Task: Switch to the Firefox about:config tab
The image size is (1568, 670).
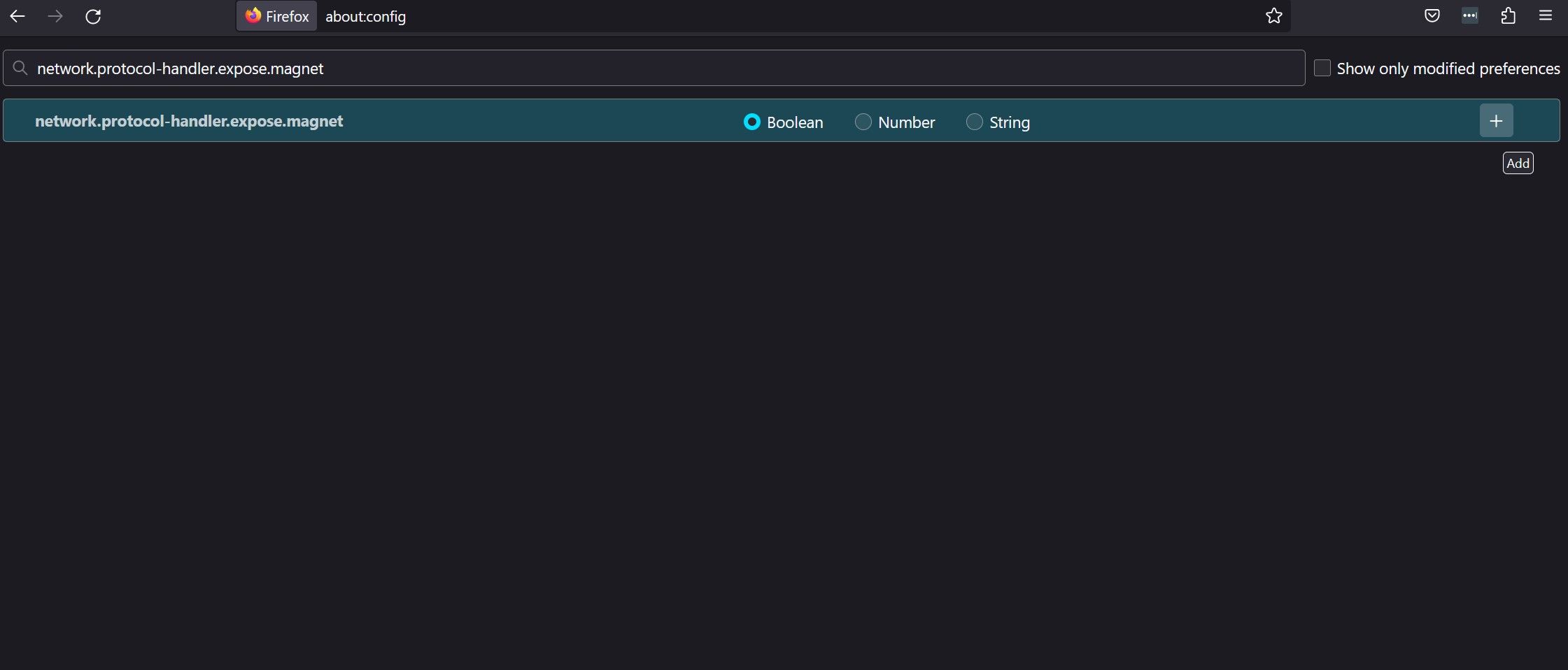Action: 276,16
